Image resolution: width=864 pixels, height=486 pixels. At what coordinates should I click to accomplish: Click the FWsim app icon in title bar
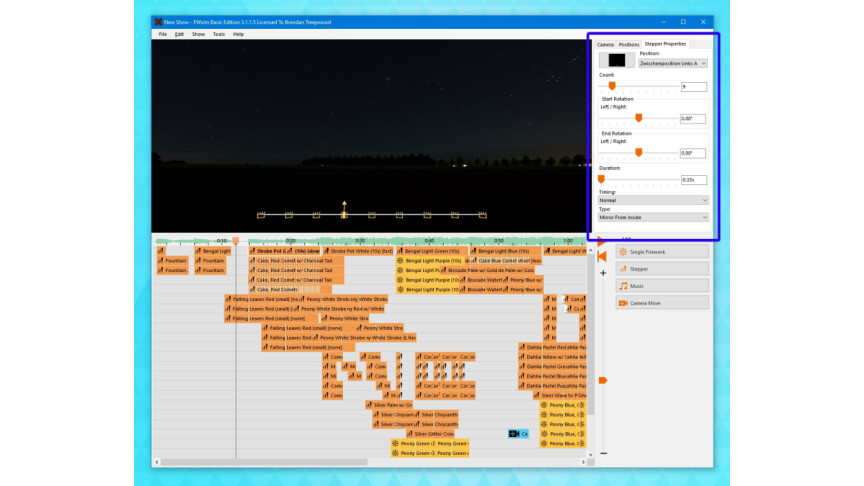[159, 22]
